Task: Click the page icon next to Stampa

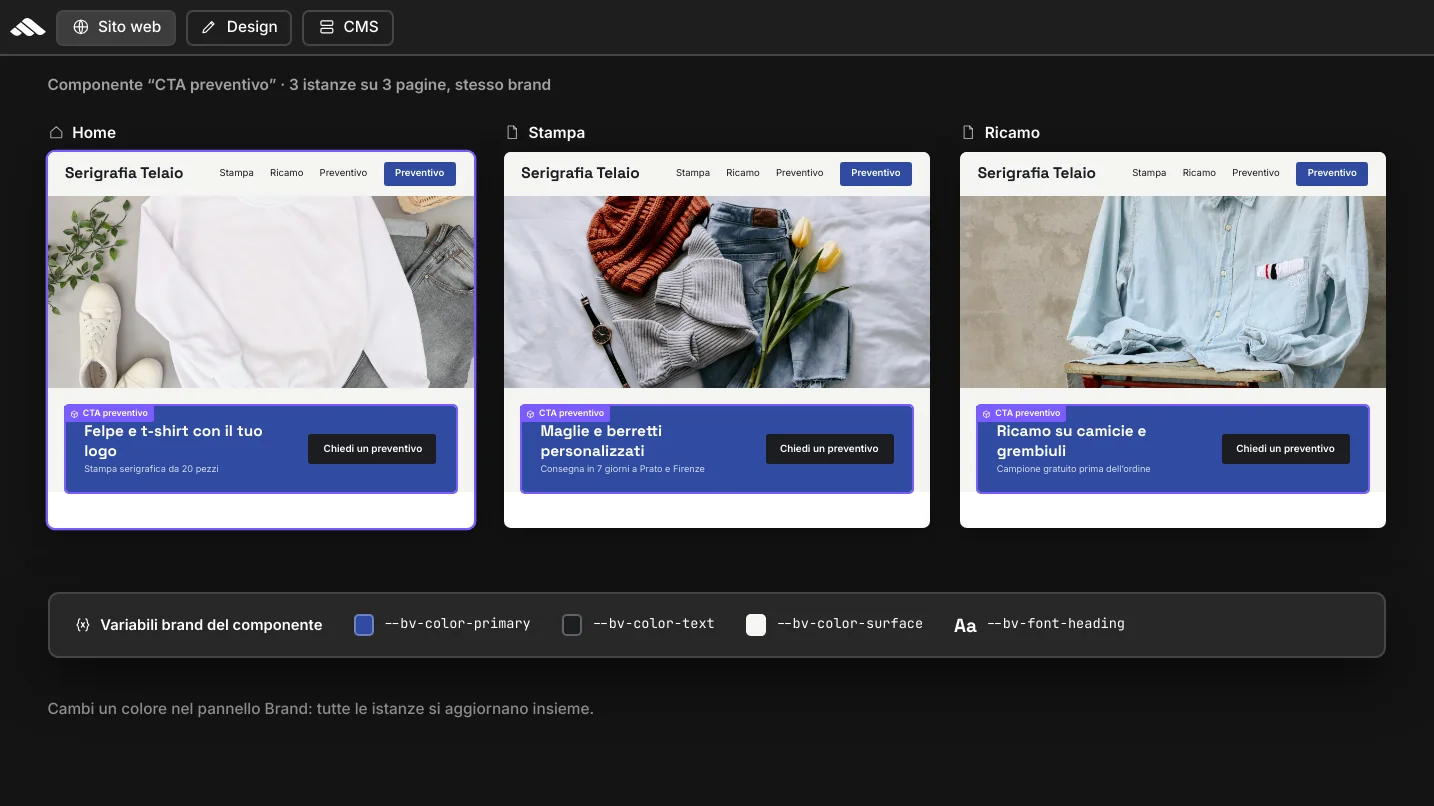Action: 512,132
